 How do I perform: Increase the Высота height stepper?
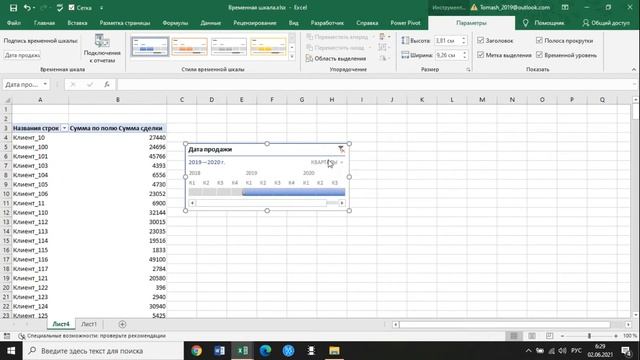tap(463, 38)
